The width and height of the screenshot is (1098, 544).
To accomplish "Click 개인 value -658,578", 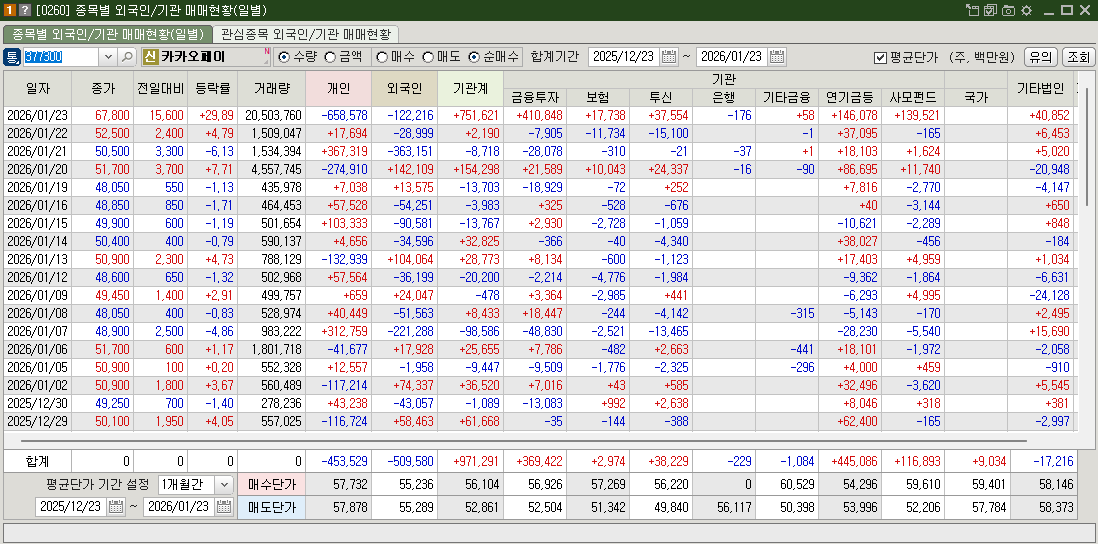I will pos(339,116).
